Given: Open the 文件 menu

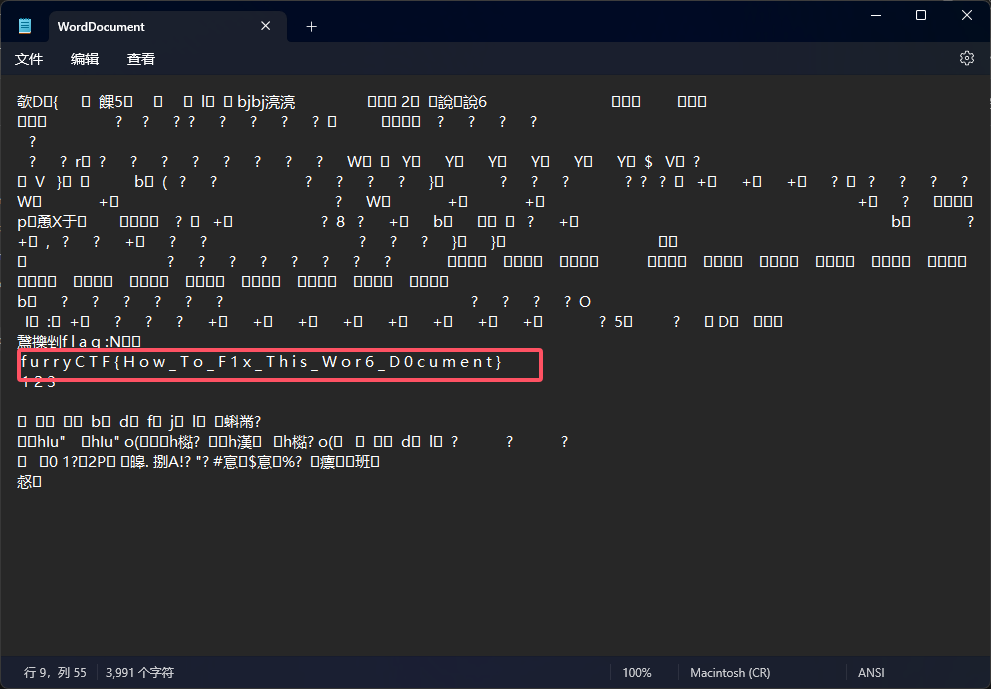Looking at the screenshot, I should [x=29, y=59].
